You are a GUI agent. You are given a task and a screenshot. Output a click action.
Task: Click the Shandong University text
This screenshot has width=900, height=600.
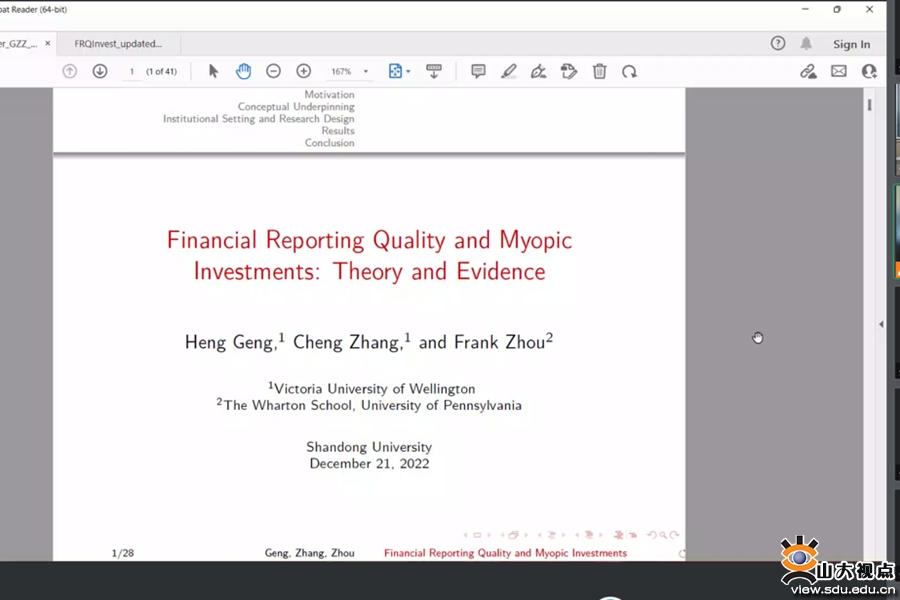369,447
